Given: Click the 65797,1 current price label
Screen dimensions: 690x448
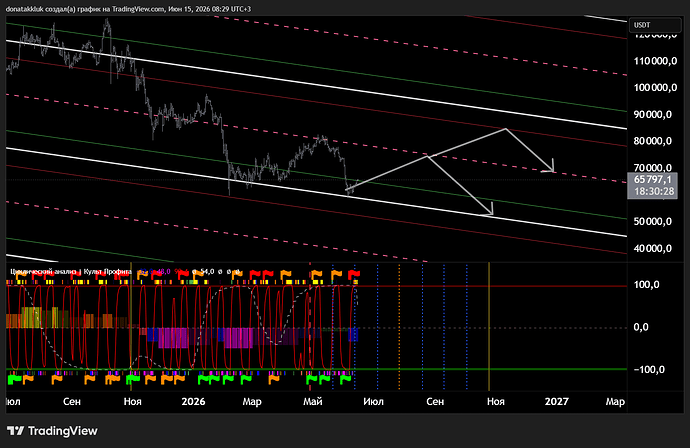Looking at the screenshot, I should [x=653, y=179].
